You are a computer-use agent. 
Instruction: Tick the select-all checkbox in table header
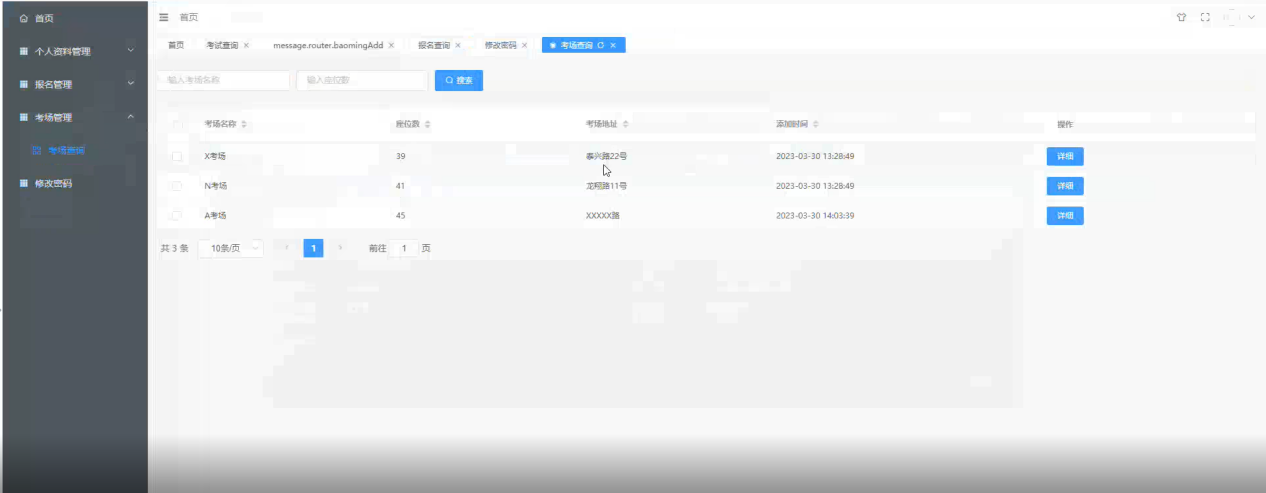click(x=177, y=124)
